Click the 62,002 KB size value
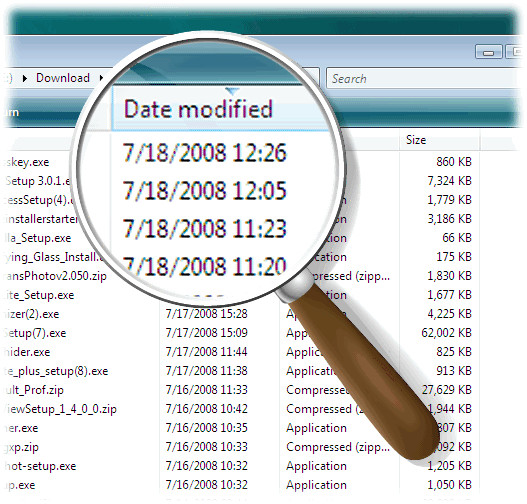The width and height of the screenshot is (527, 504). pos(446,333)
